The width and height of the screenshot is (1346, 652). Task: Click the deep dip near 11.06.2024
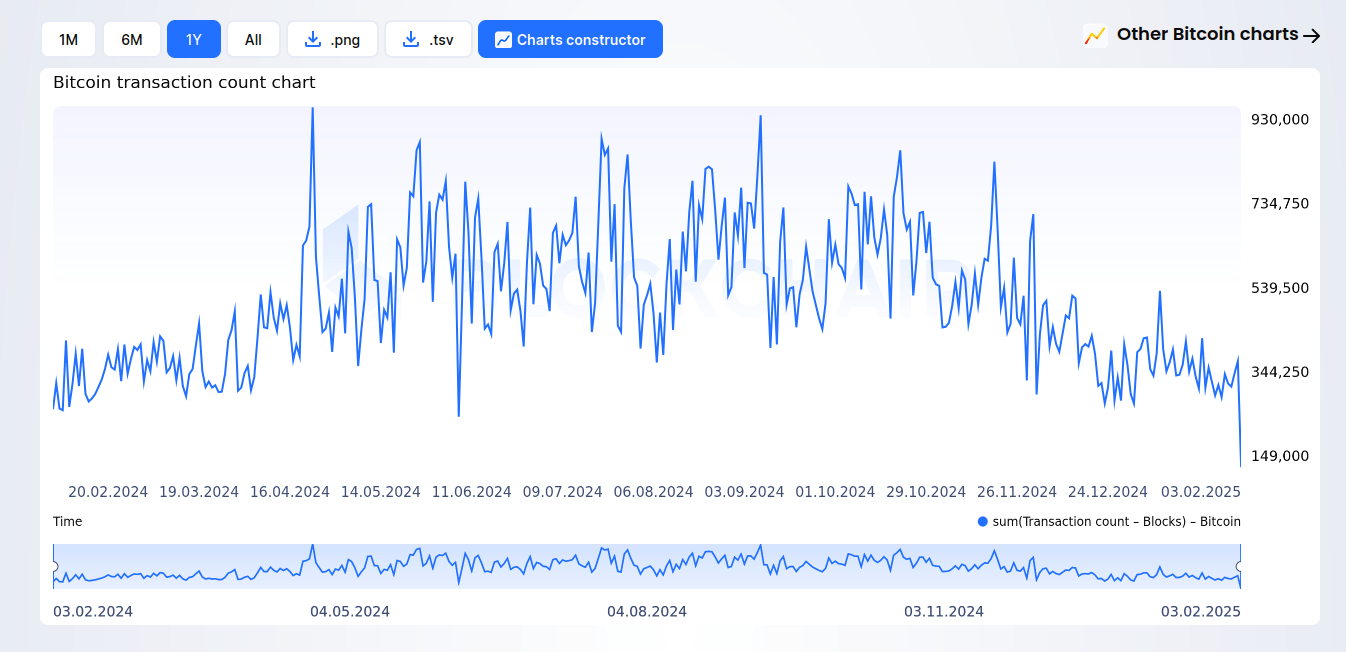(x=459, y=415)
